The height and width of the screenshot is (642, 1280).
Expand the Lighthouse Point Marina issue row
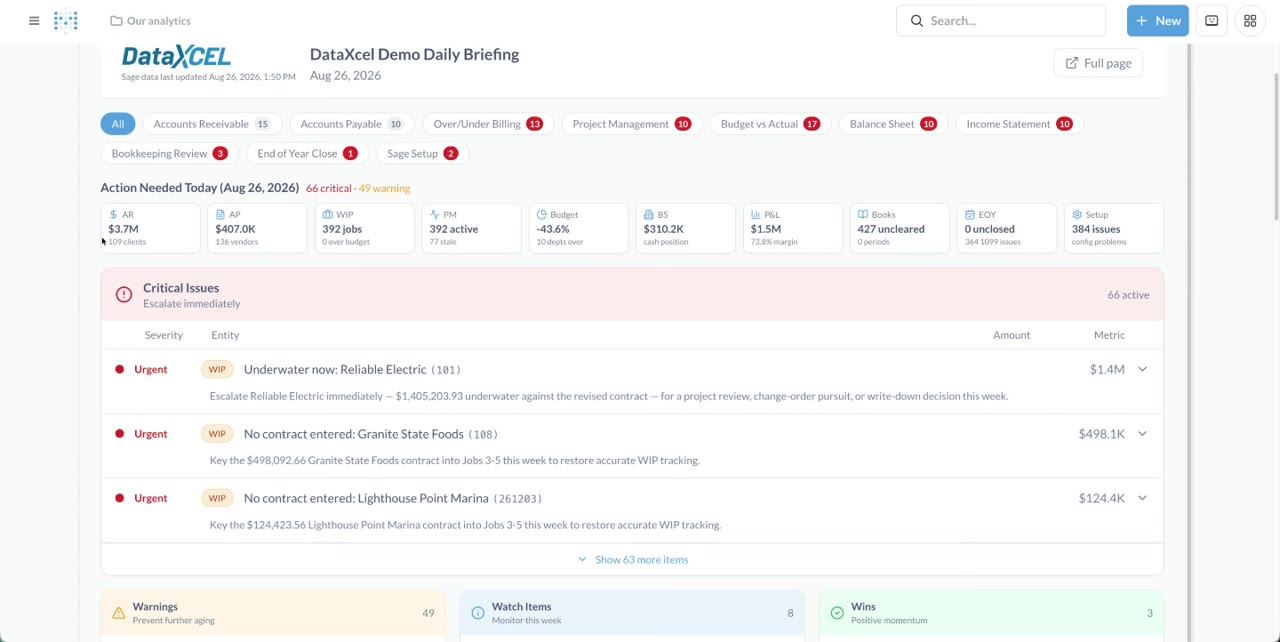point(1142,498)
